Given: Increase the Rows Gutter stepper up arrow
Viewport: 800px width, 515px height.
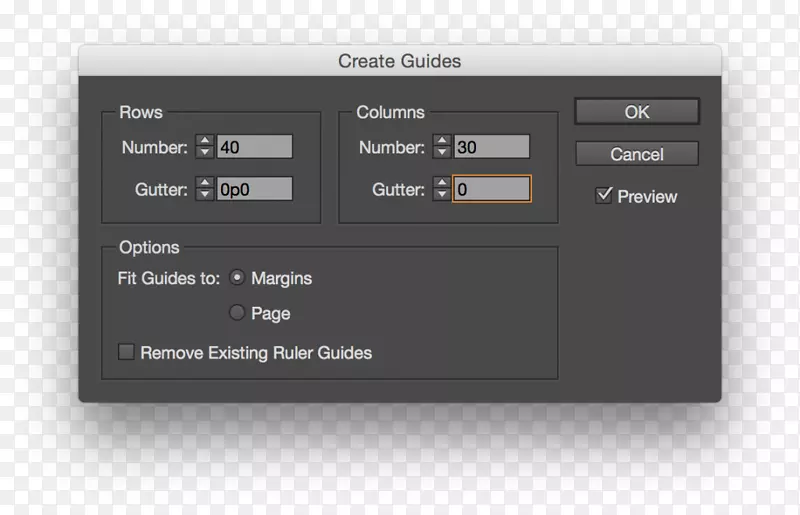Looking at the screenshot, I should click(205, 183).
